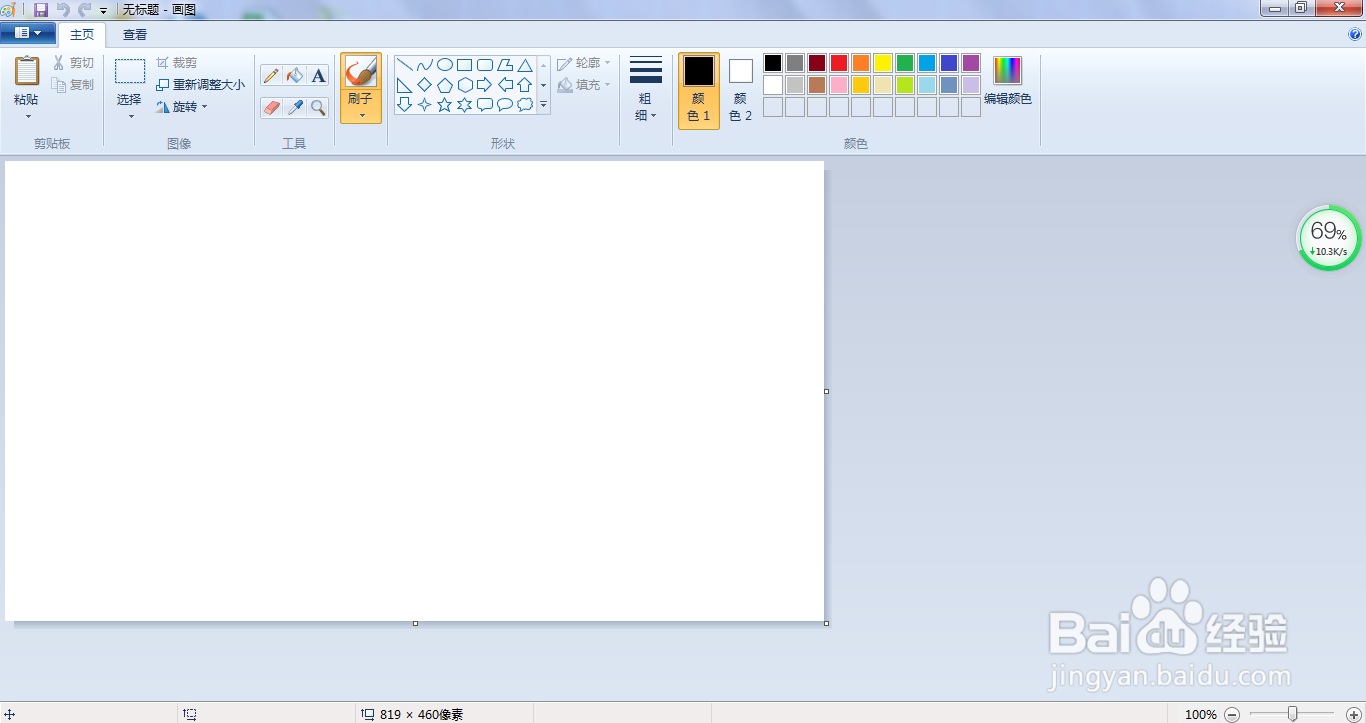
Task: Select the Fill with color bucket tool
Action: pyautogui.click(x=295, y=76)
